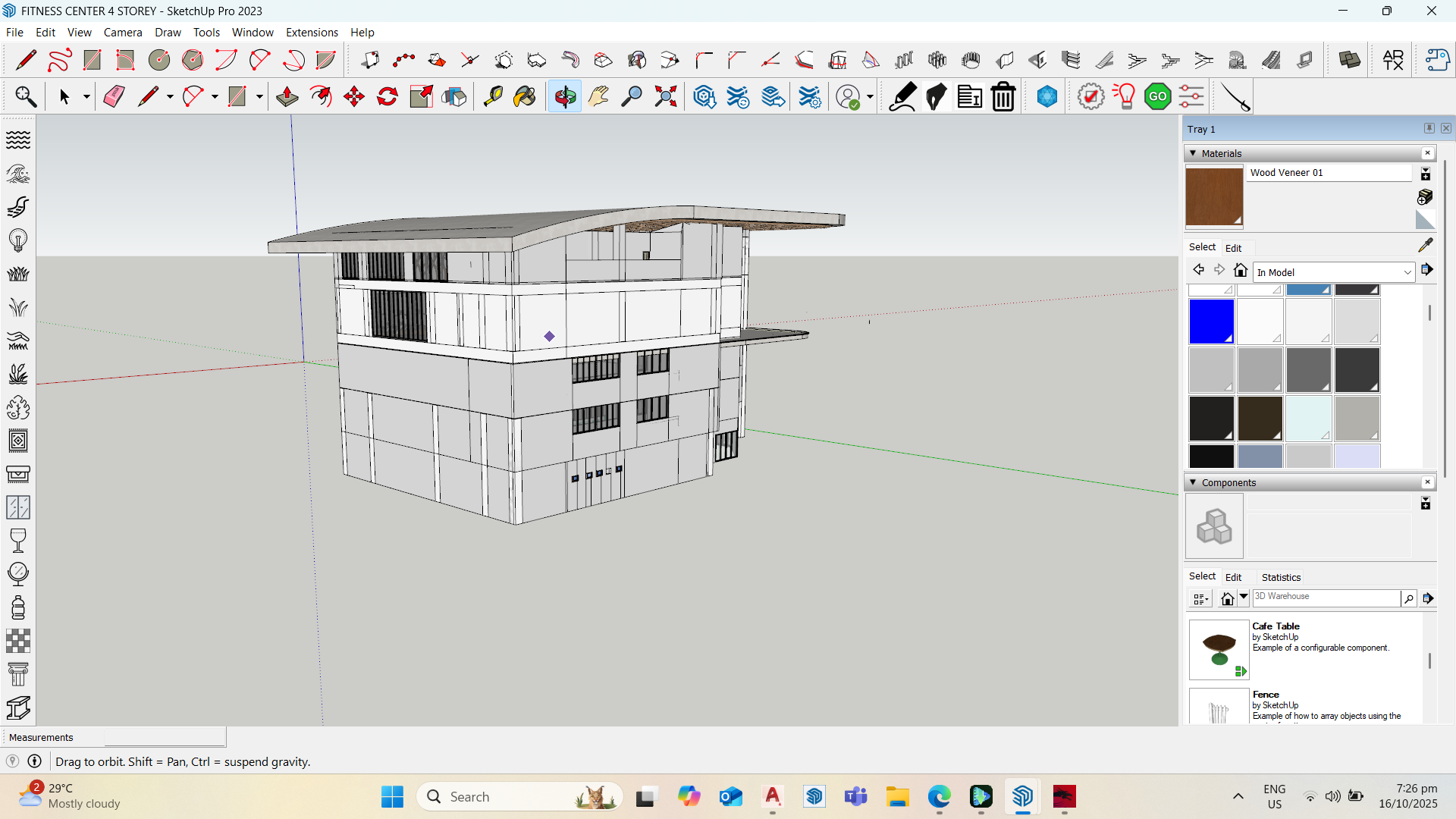Toggle the auto-hide pin on Tray 1
This screenshot has width=1456, height=819.
click(x=1430, y=128)
